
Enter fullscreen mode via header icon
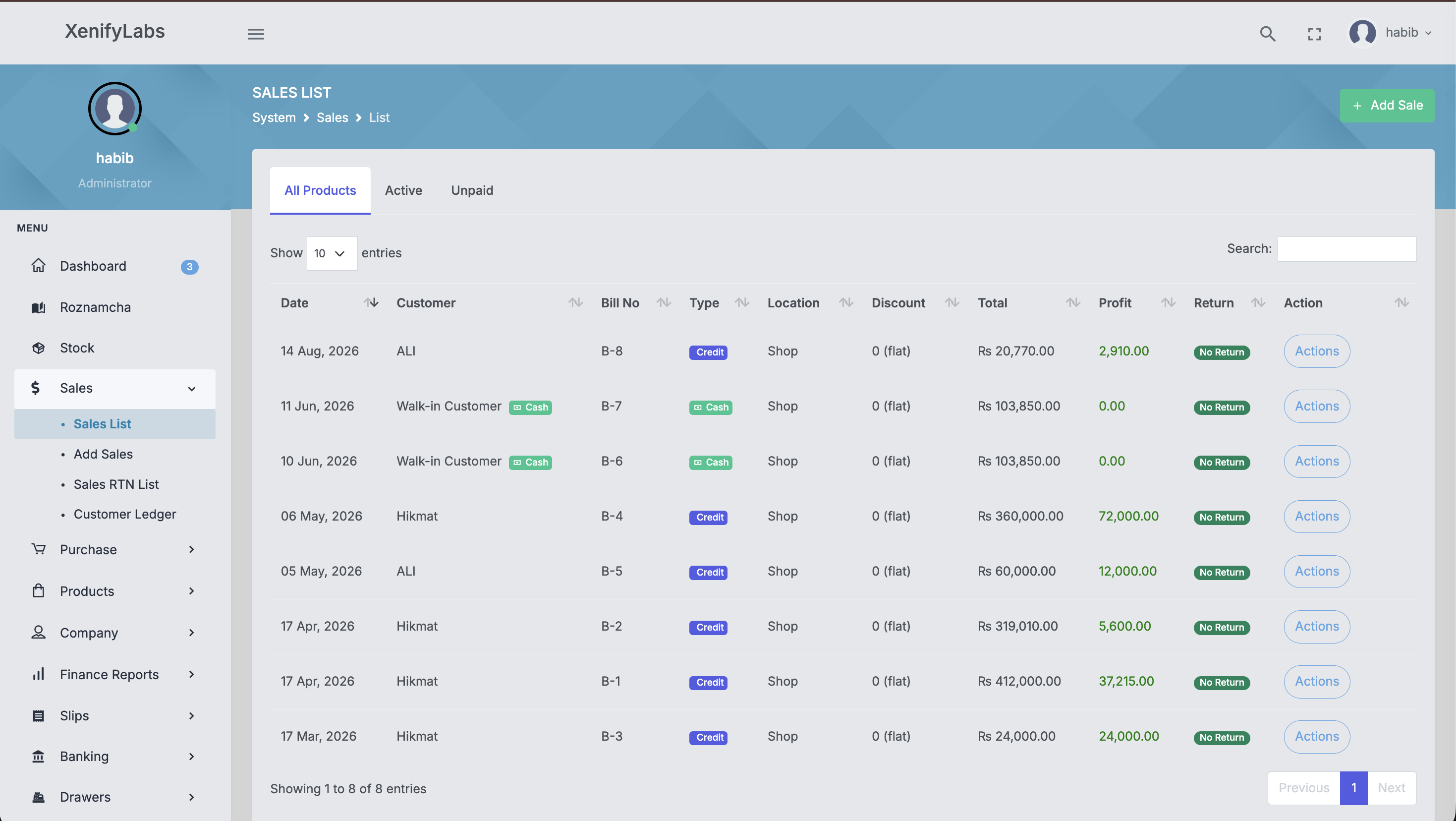pos(1314,34)
